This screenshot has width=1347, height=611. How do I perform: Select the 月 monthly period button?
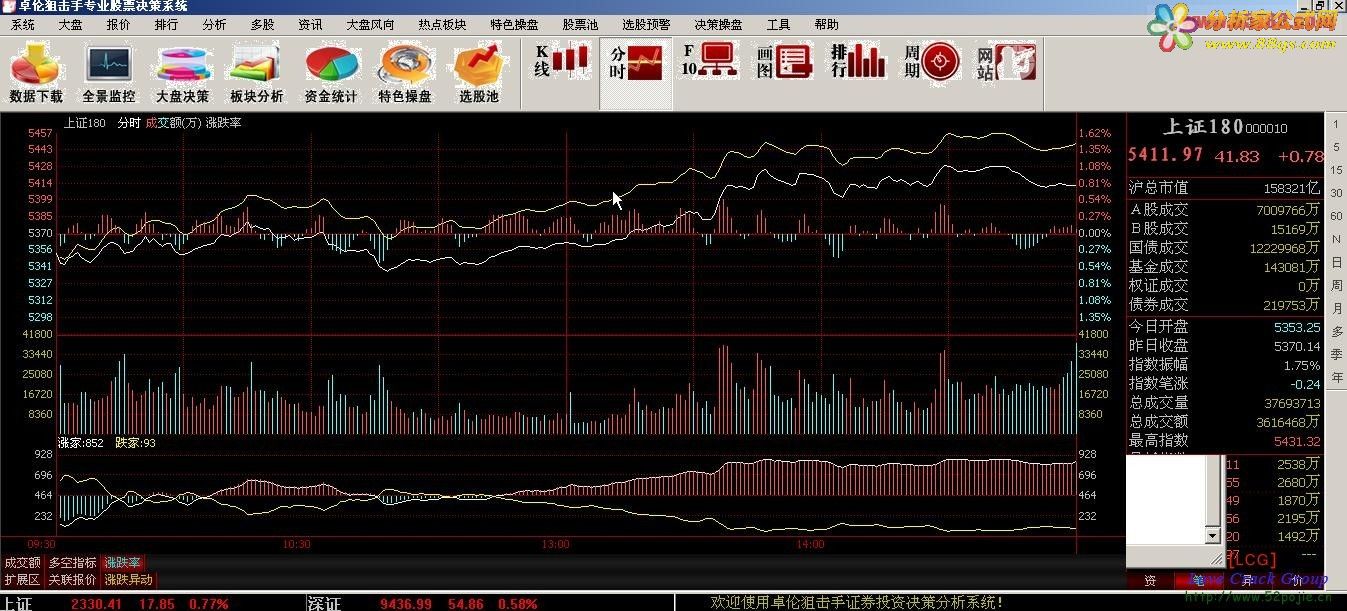pos(1336,308)
